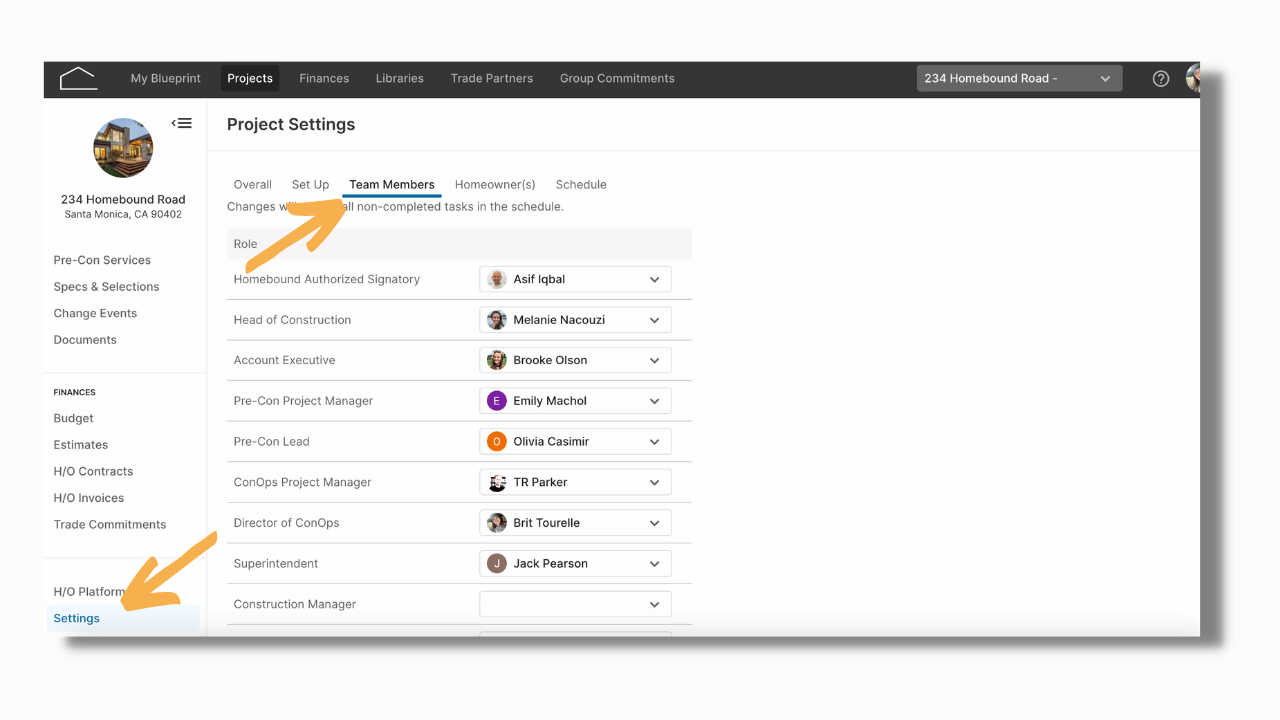Open Specs & Selections in sidebar

point(106,287)
